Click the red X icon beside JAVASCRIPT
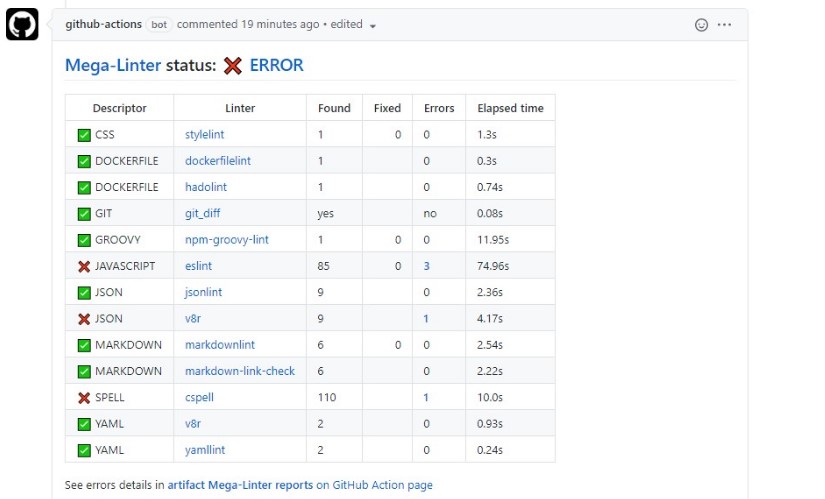This screenshot has height=499, width=825. 84,266
